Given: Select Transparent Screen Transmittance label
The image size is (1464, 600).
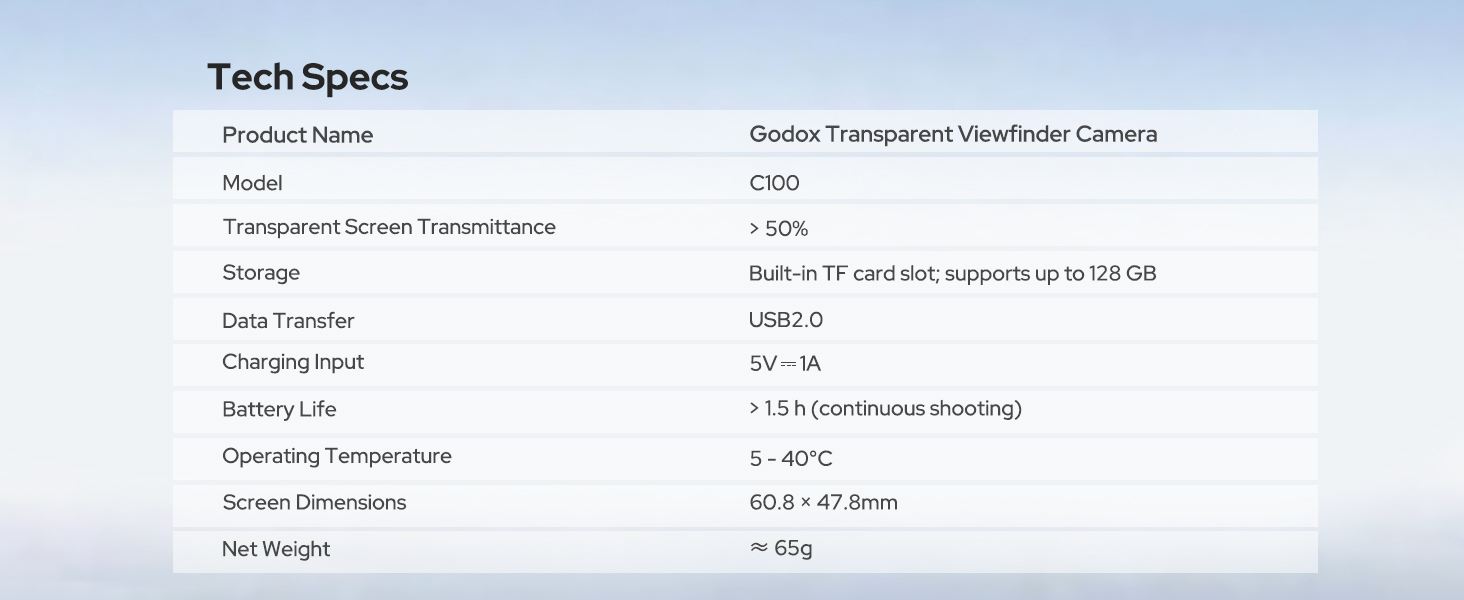Looking at the screenshot, I should coord(389,227).
